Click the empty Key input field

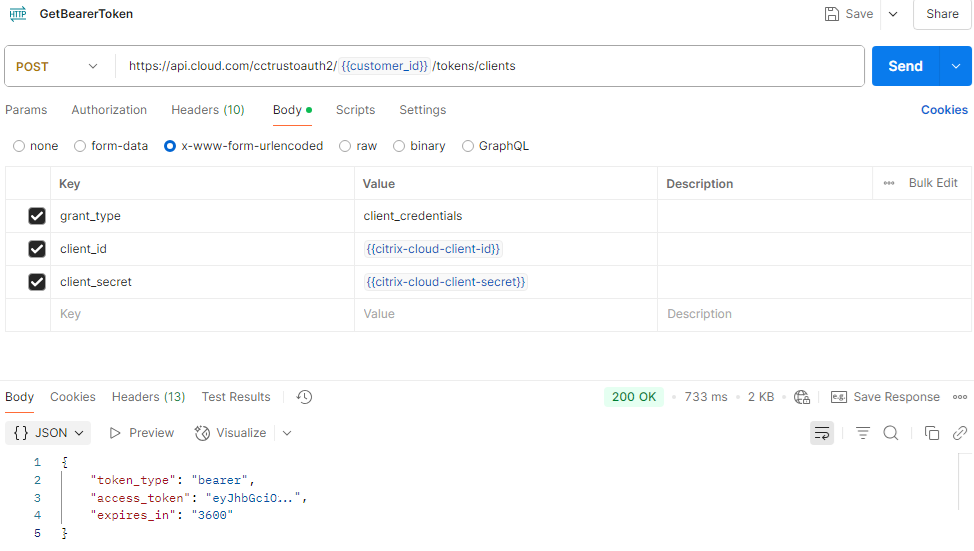[x=200, y=314]
